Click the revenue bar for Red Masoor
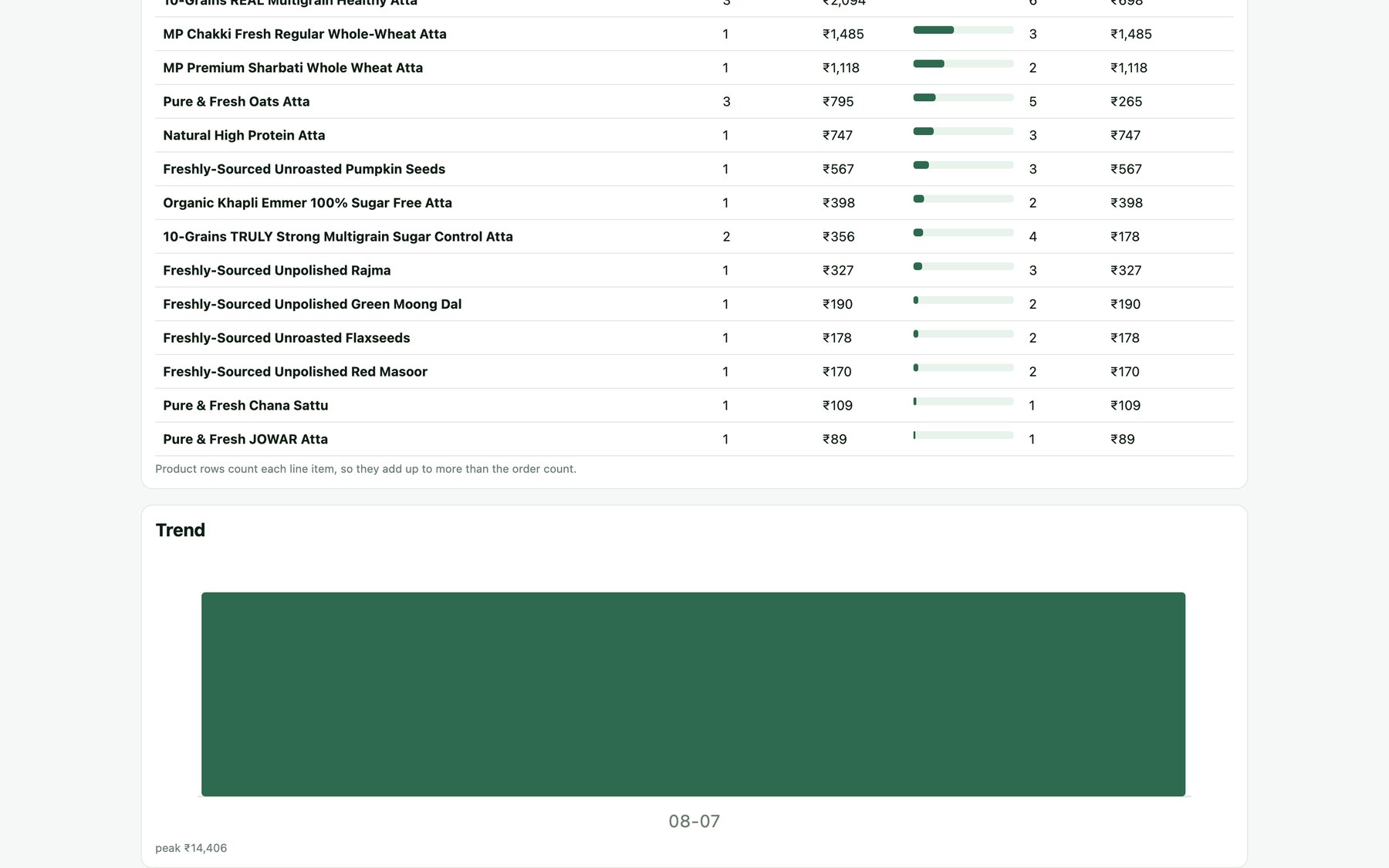The image size is (1389, 868). click(963, 368)
